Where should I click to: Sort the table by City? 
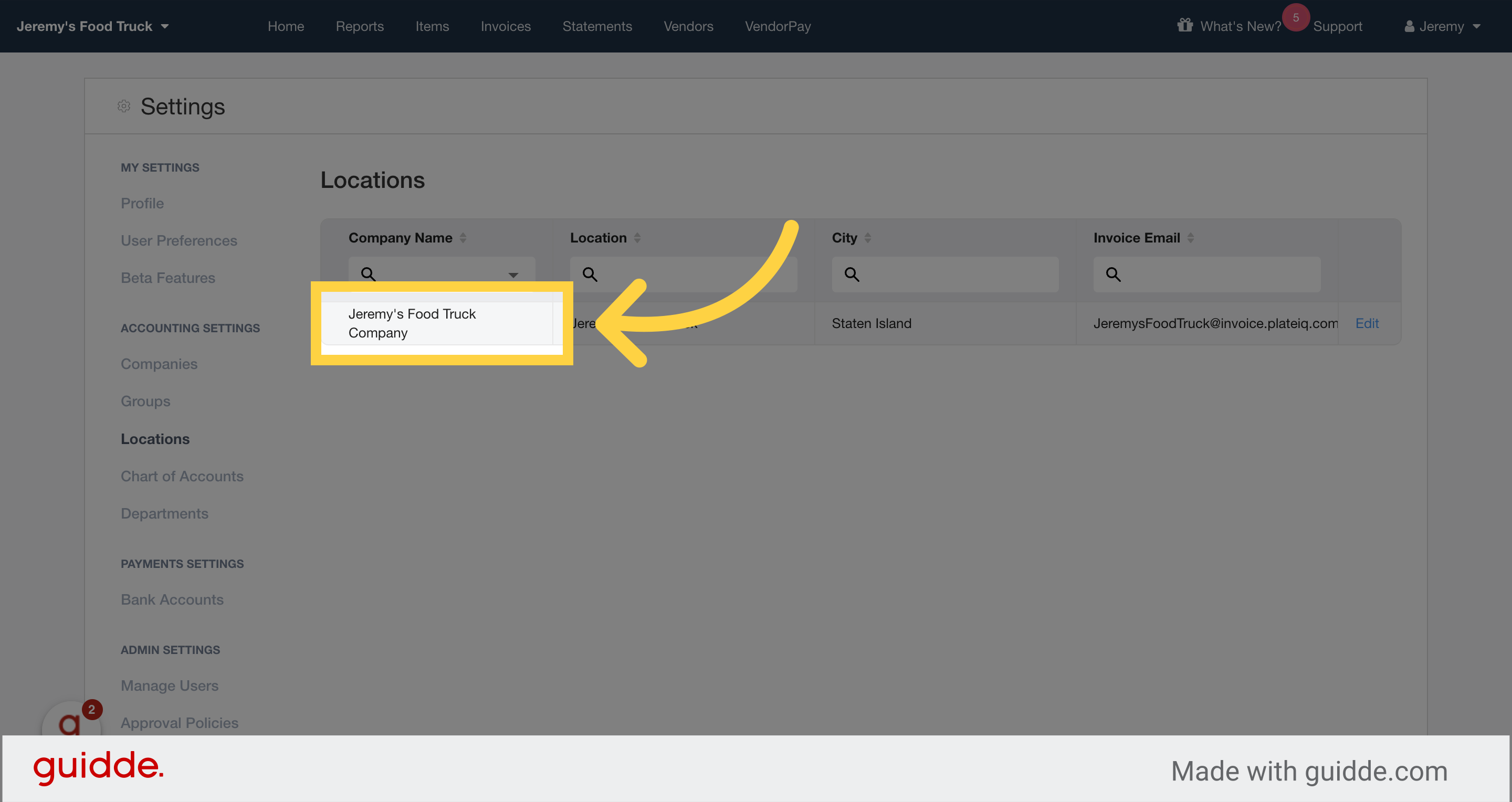click(x=867, y=238)
